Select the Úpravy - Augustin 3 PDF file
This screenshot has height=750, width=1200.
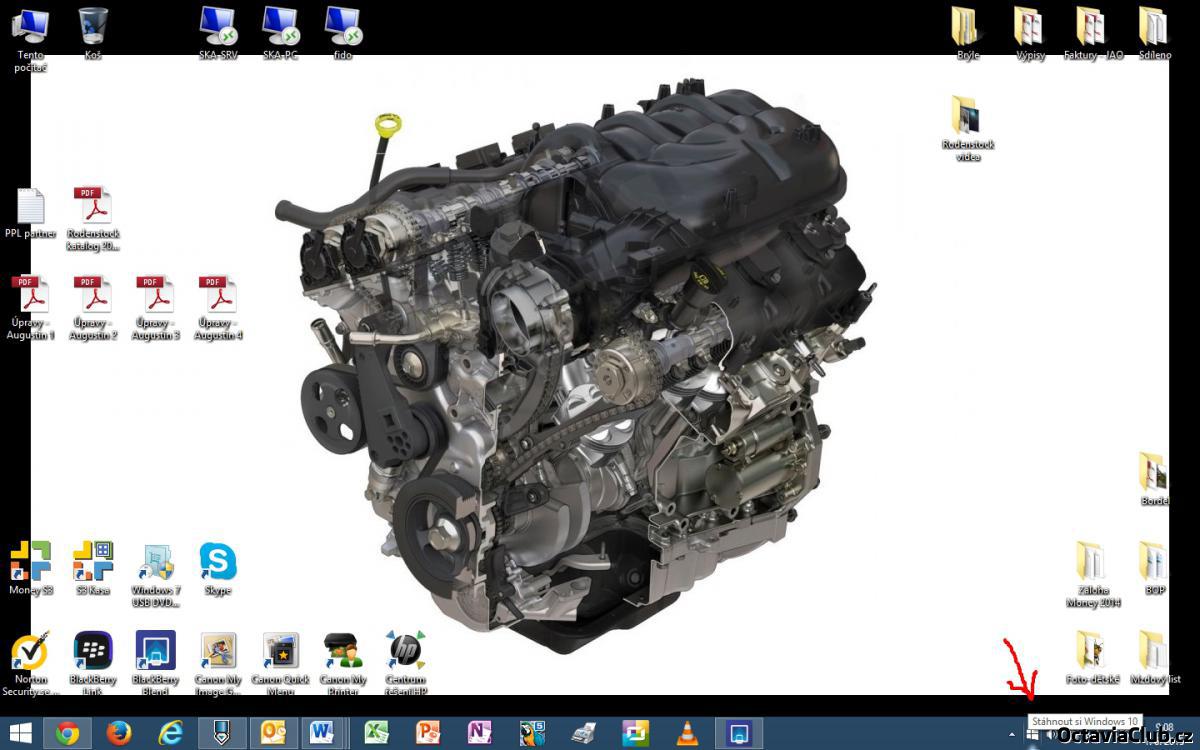(156, 296)
